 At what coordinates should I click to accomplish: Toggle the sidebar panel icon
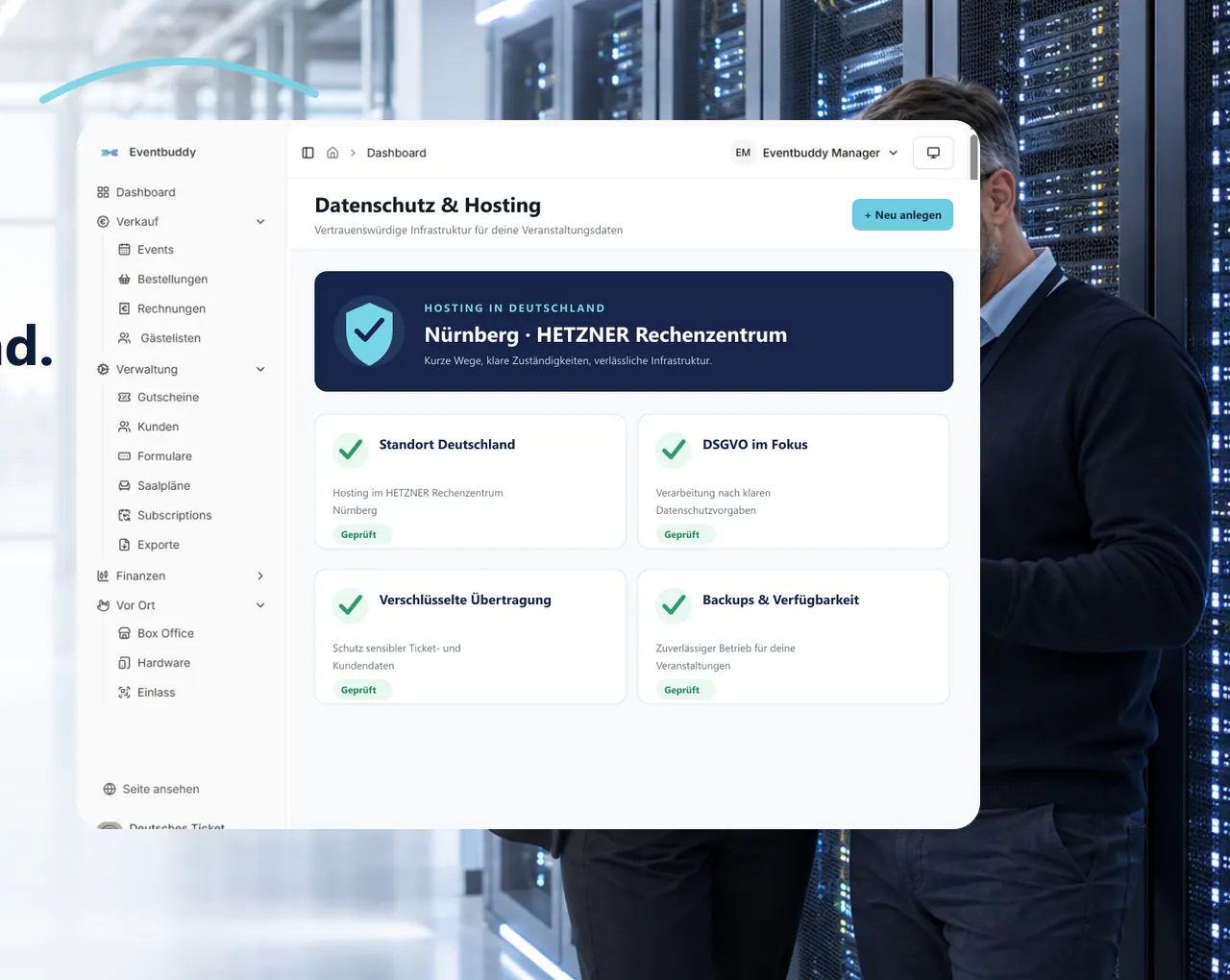(x=308, y=153)
